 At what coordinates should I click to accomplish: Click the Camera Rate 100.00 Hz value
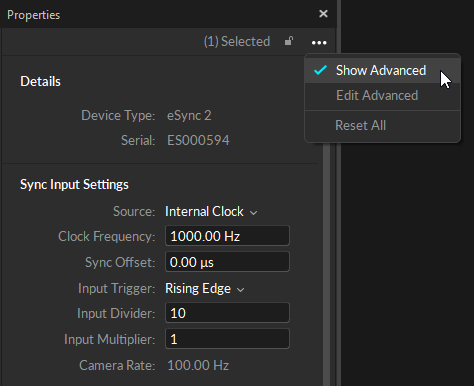pos(198,365)
